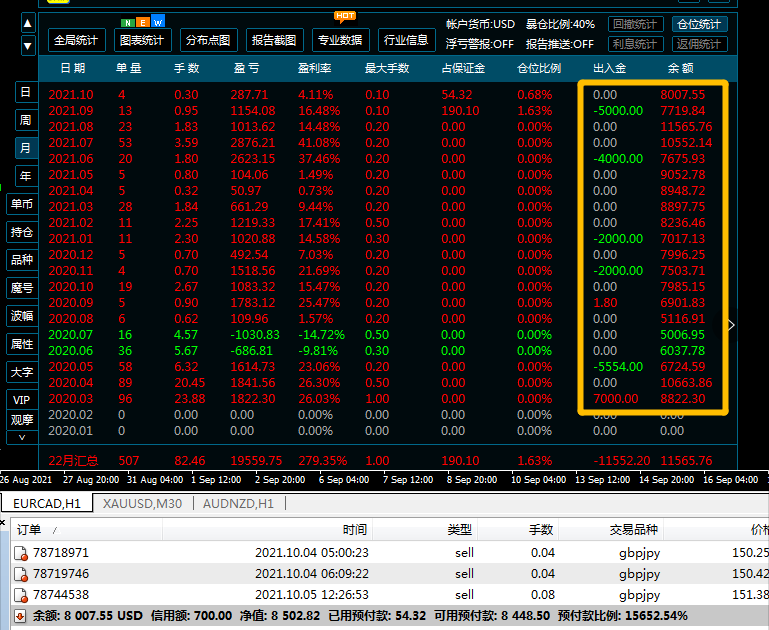Select 持仓 holdings sidebar option
Image resolution: width=769 pixels, height=630 pixels.
point(22,232)
